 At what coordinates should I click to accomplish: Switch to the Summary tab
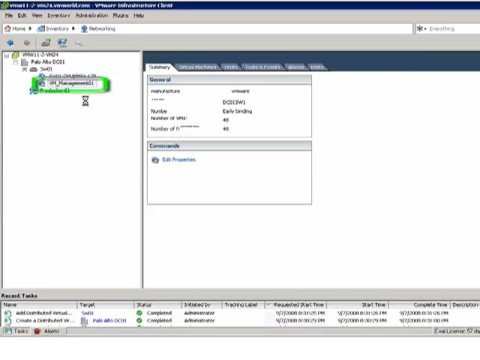[159, 67]
